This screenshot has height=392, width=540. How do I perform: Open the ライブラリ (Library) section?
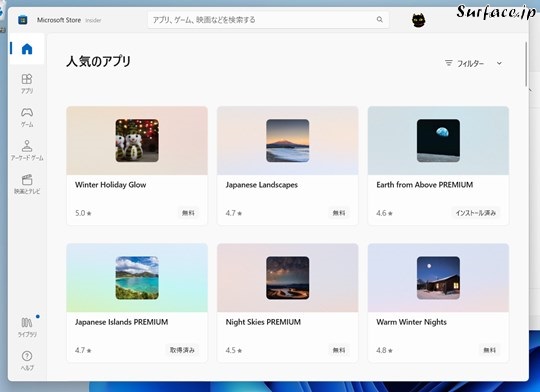(x=27, y=327)
